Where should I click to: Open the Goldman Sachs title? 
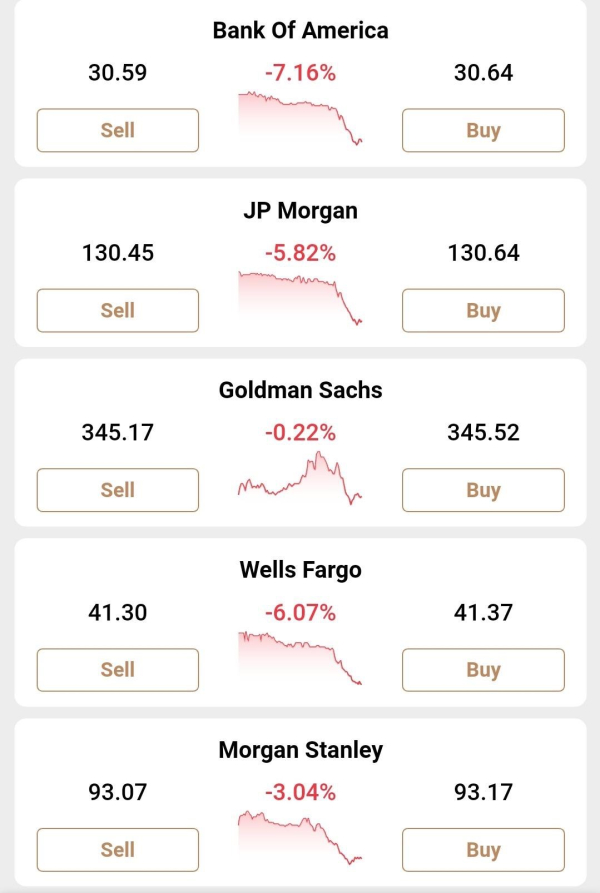click(x=300, y=390)
